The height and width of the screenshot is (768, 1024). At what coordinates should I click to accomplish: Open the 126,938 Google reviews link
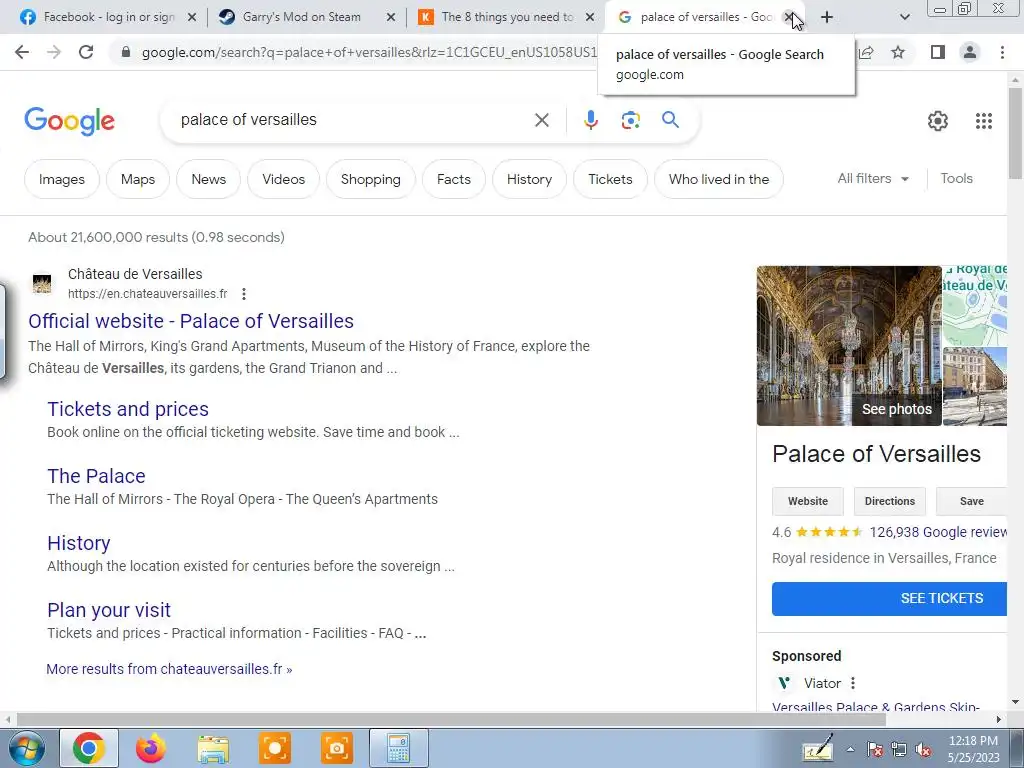938,532
